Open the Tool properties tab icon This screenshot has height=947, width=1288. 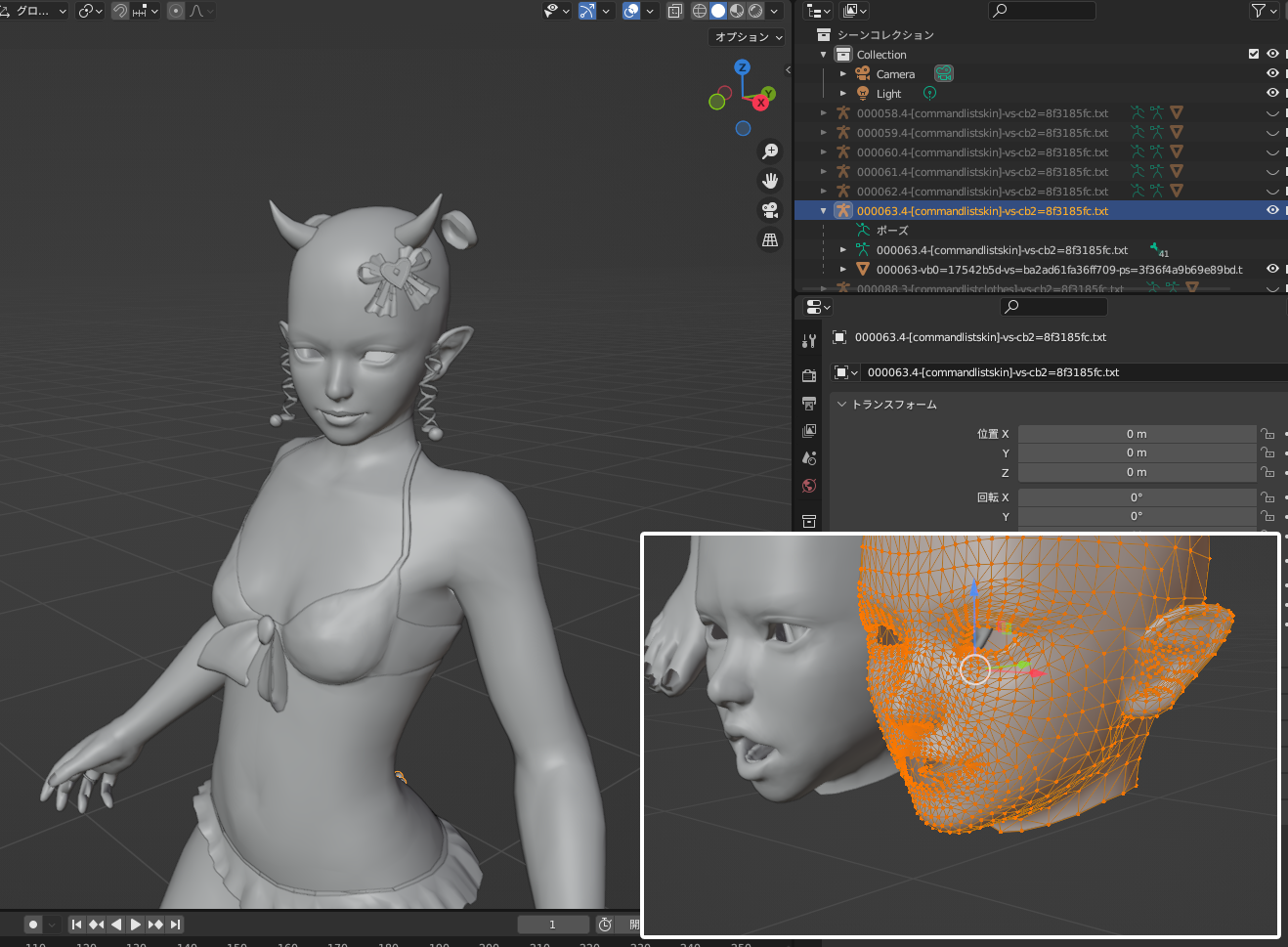pyautogui.click(x=809, y=341)
